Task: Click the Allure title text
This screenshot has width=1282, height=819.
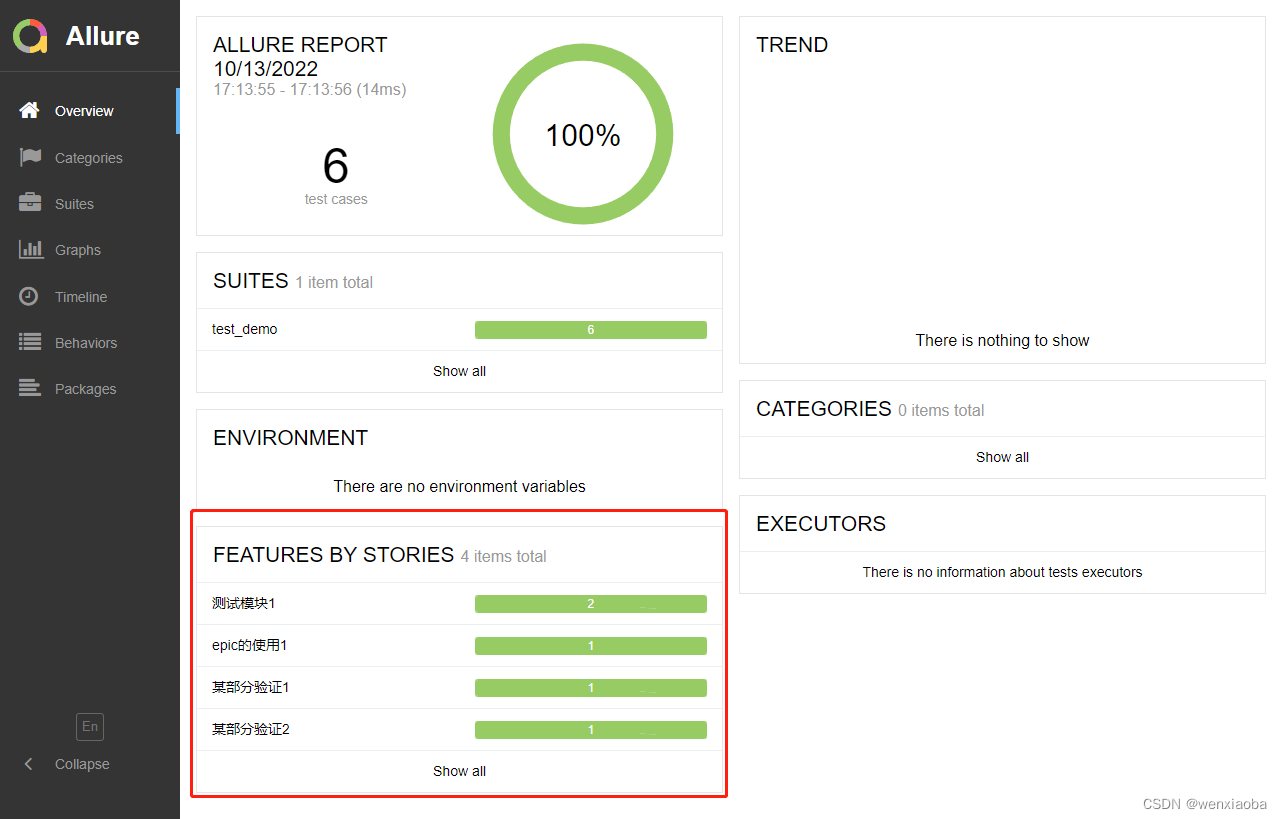Action: [x=103, y=36]
